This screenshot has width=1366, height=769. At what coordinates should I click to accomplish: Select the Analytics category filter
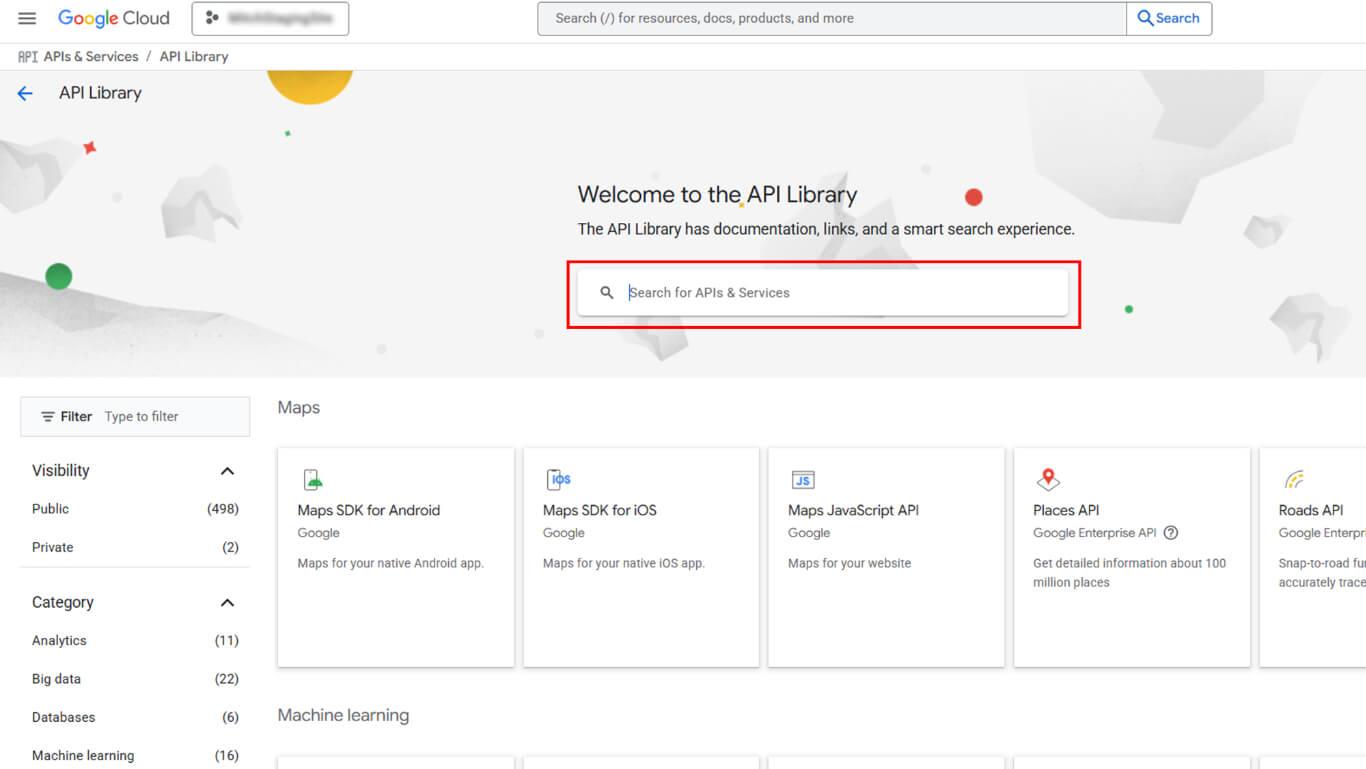59,641
